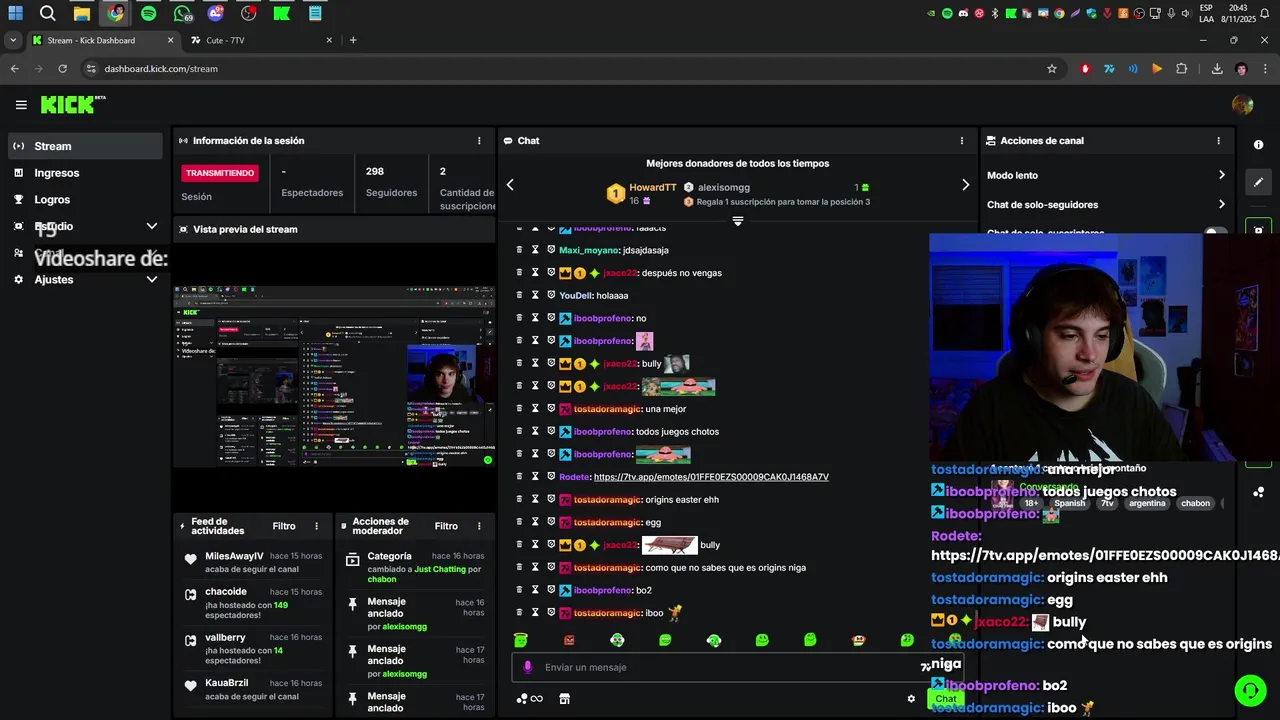This screenshot has width=1280, height=720.
Task: Show previous top donor slide
Action: tap(510, 185)
